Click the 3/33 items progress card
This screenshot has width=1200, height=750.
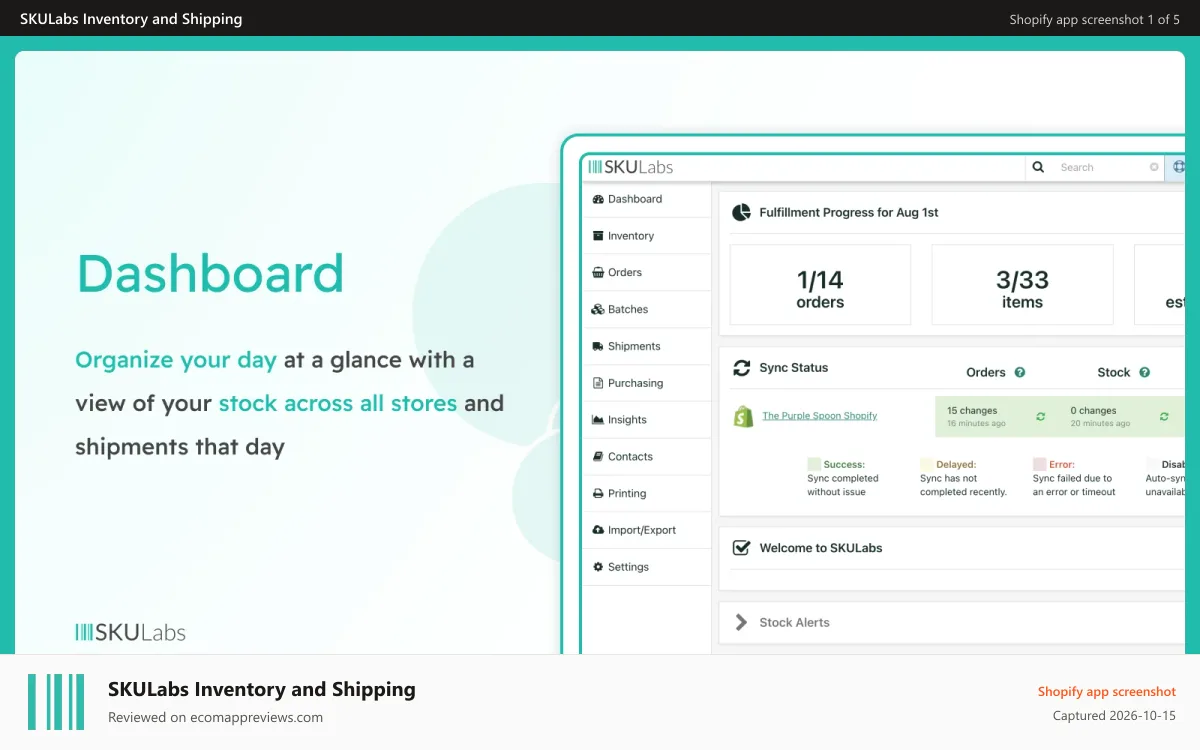click(x=1022, y=285)
